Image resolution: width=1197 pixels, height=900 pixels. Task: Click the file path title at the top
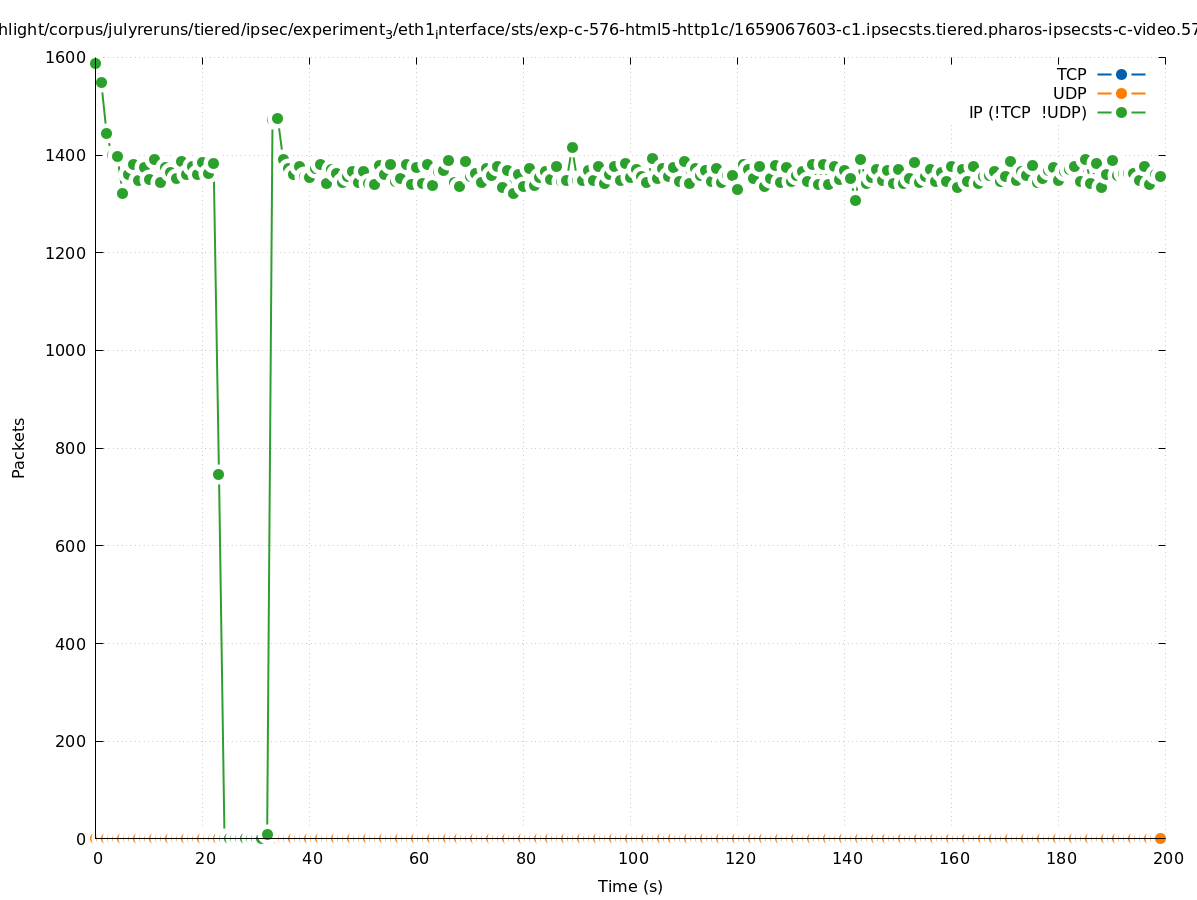pyautogui.click(x=598, y=30)
